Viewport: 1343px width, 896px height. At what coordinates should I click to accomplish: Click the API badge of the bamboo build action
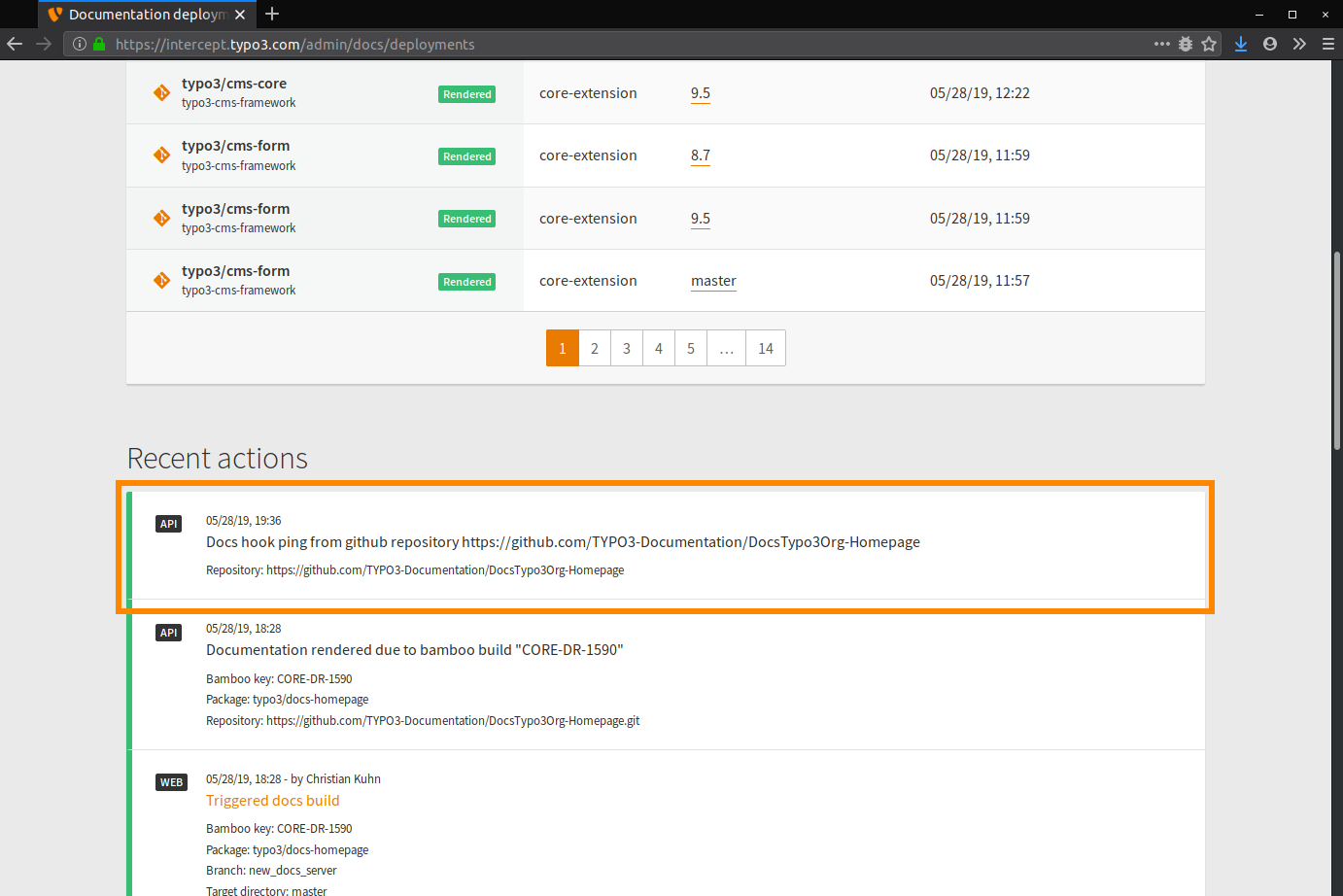[169, 633]
